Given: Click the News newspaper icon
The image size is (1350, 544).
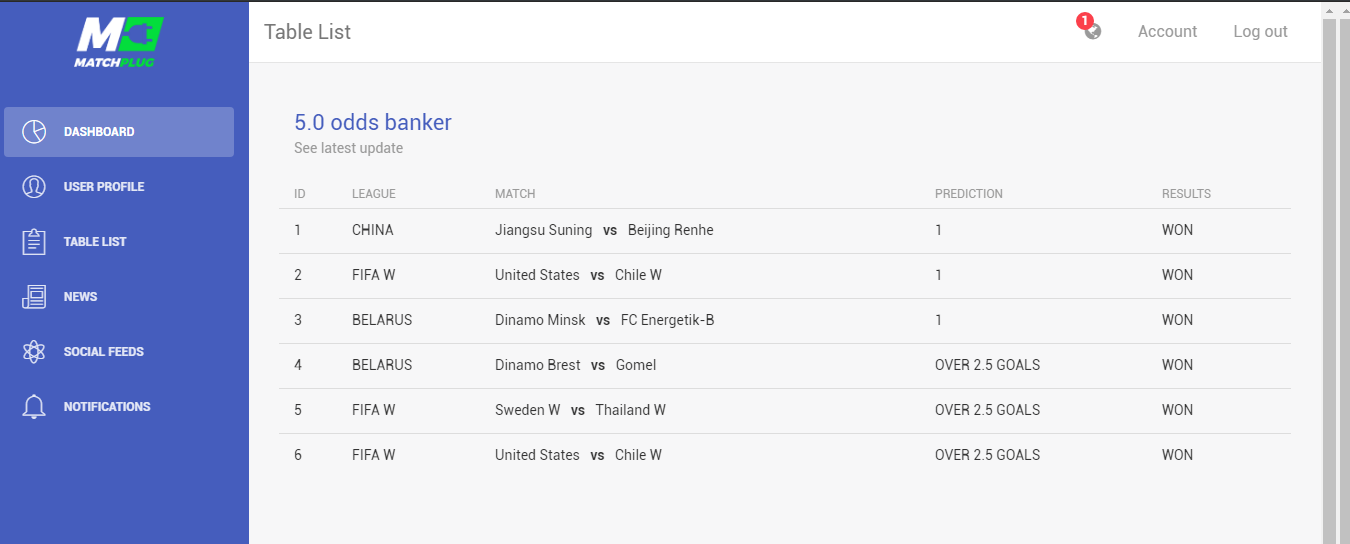Looking at the screenshot, I should (34, 297).
